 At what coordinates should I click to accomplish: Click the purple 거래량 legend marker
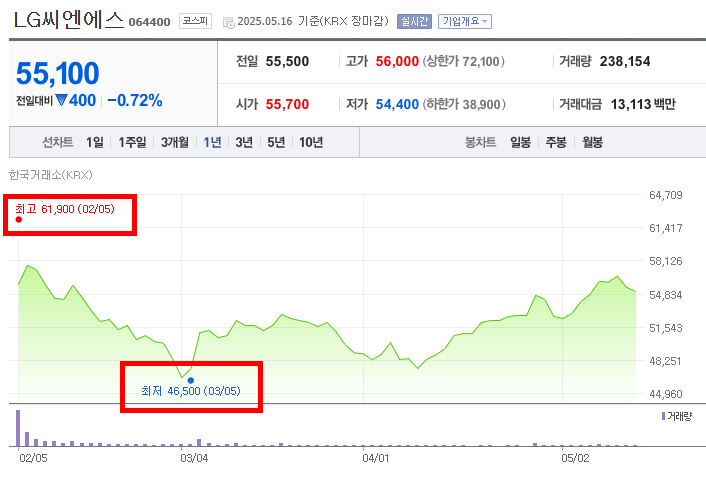pyautogui.click(x=663, y=416)
